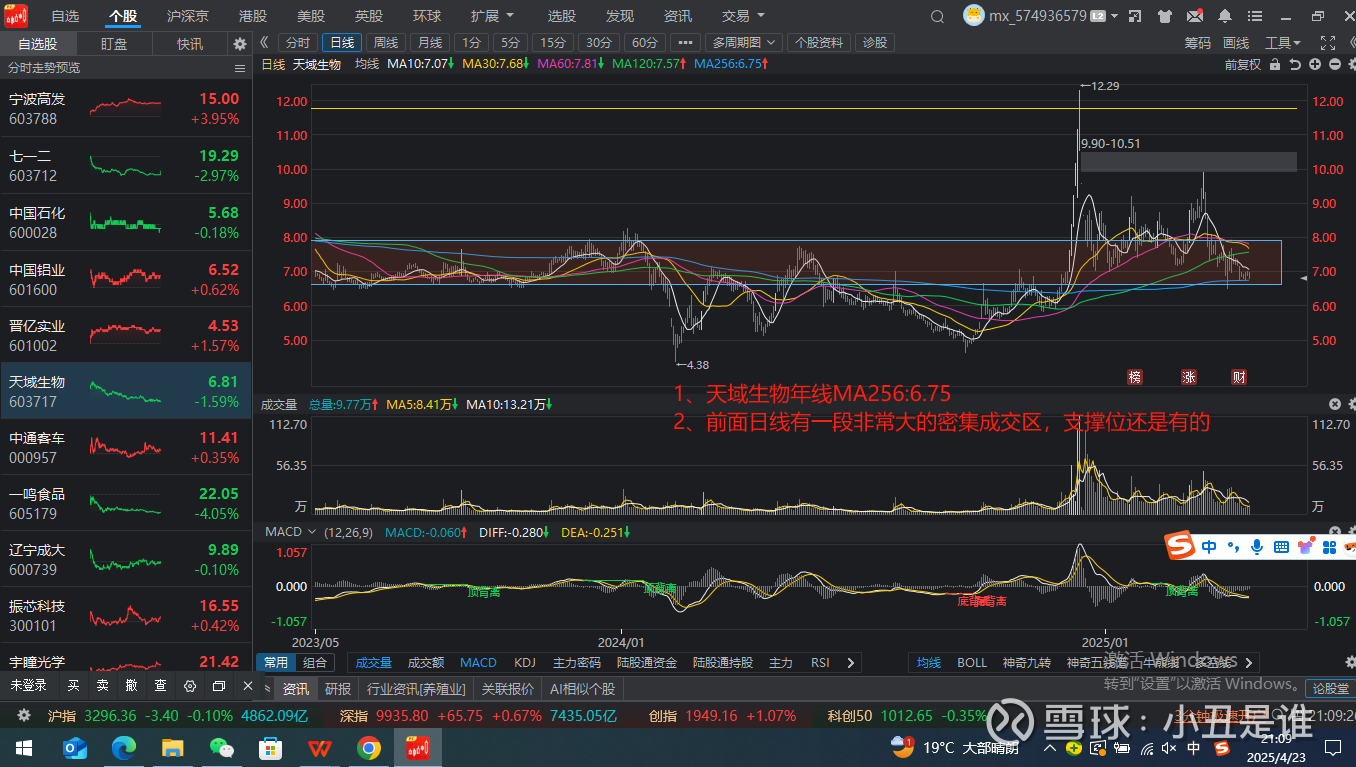Open WPS Office from the taskbar
Screen dimensions: 1356x767
point(320,747)
